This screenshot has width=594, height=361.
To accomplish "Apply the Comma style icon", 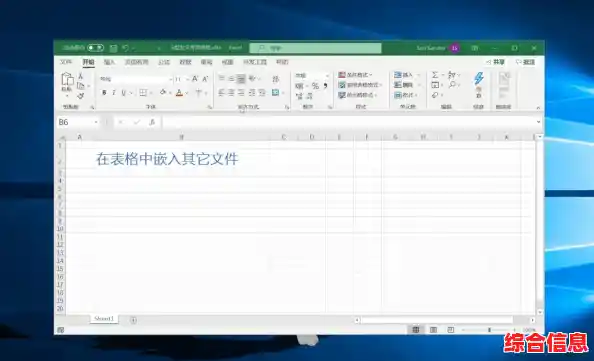I will point(325,86).
